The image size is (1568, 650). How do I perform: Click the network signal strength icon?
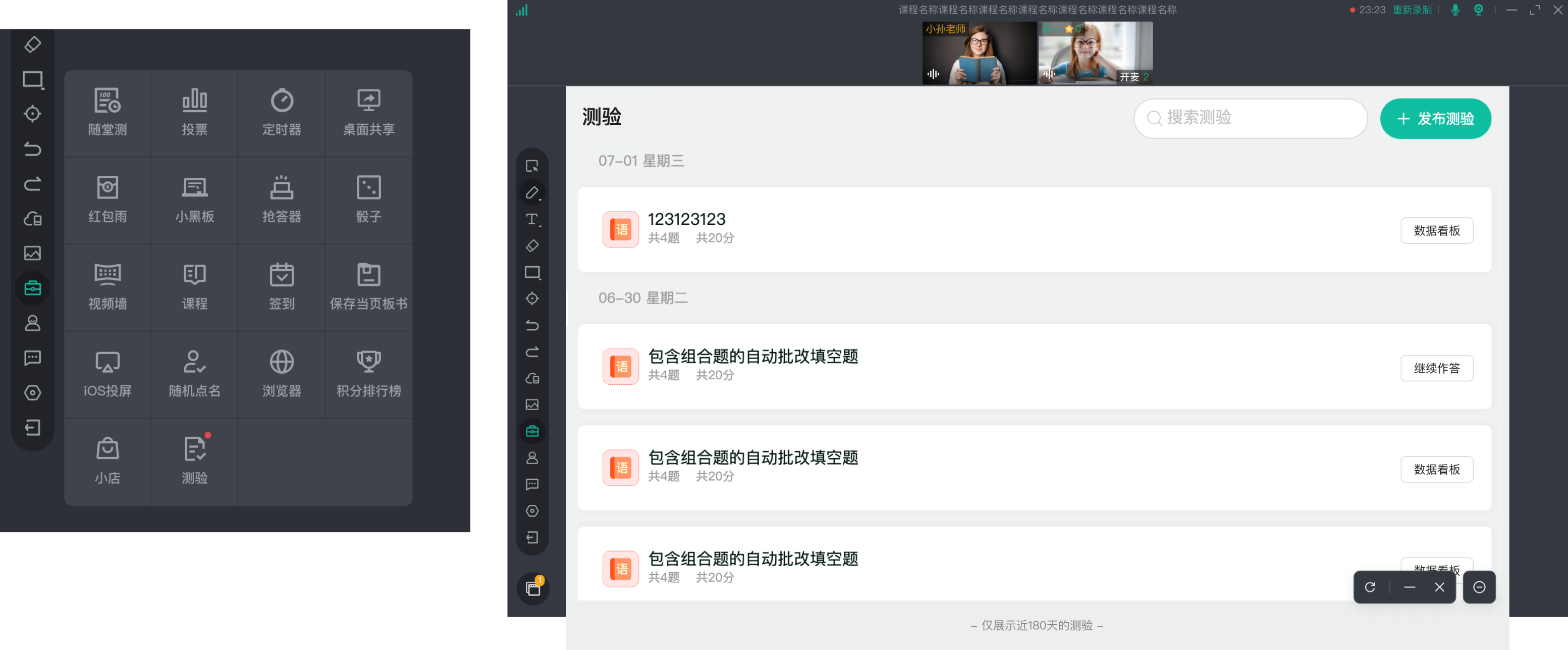[522, 11]
